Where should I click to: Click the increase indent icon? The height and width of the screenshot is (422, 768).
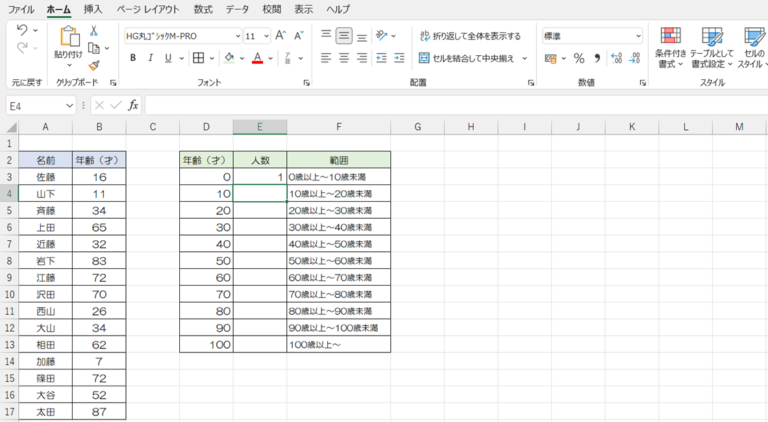[399, 58]
